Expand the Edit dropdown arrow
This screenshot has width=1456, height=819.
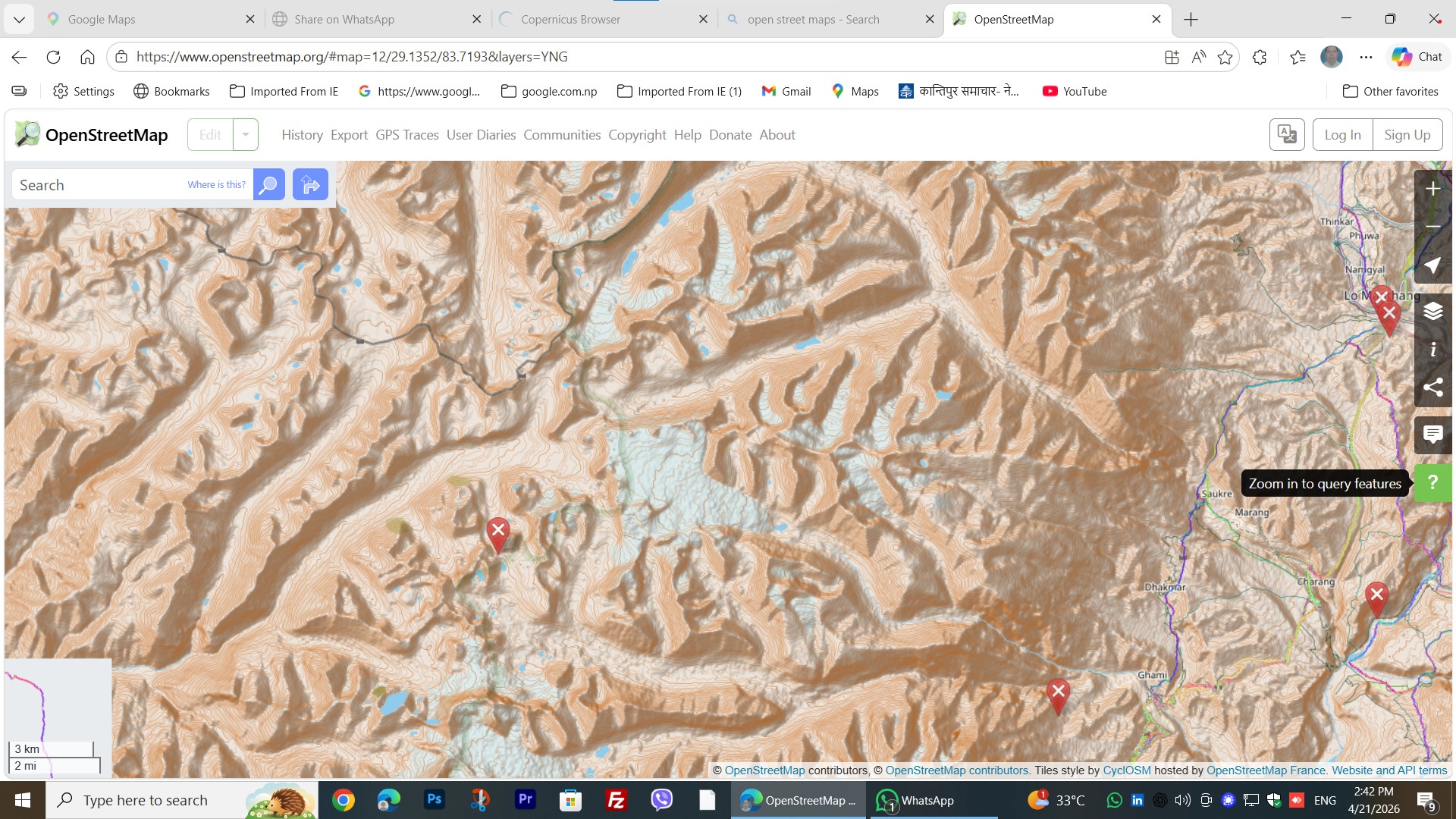click(x=246, y=135)
